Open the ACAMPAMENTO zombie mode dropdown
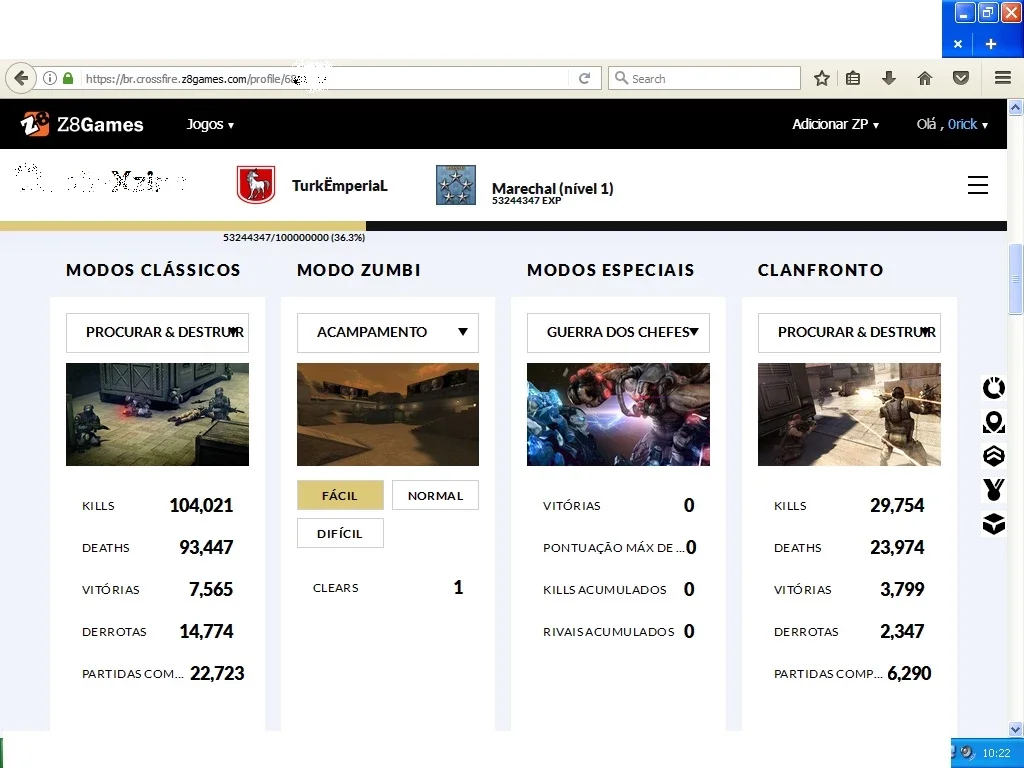The height and width of the screenshot is (768, 1024). (387, 332)
